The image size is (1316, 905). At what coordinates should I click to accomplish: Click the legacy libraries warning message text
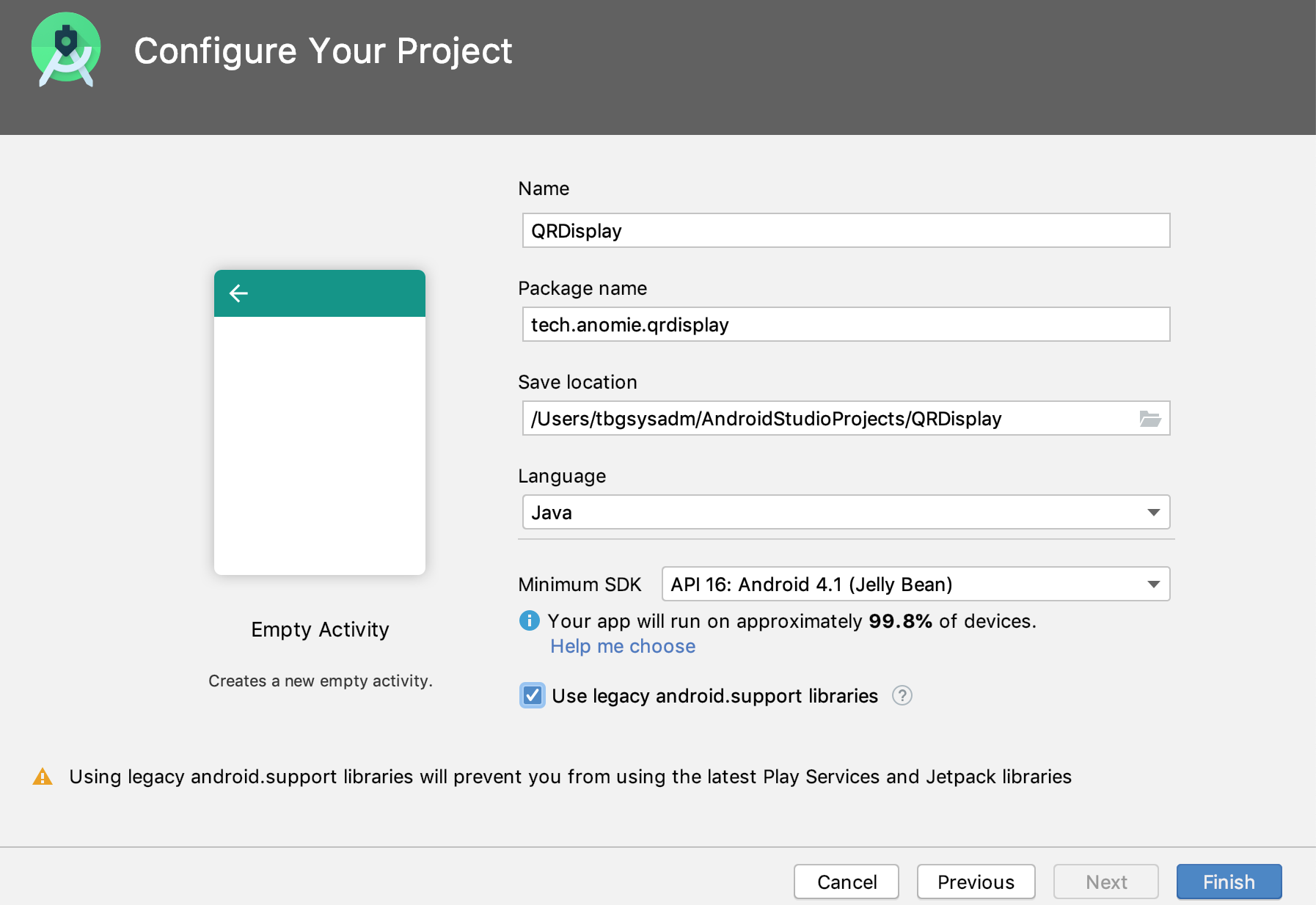click(x=570, y=777)
